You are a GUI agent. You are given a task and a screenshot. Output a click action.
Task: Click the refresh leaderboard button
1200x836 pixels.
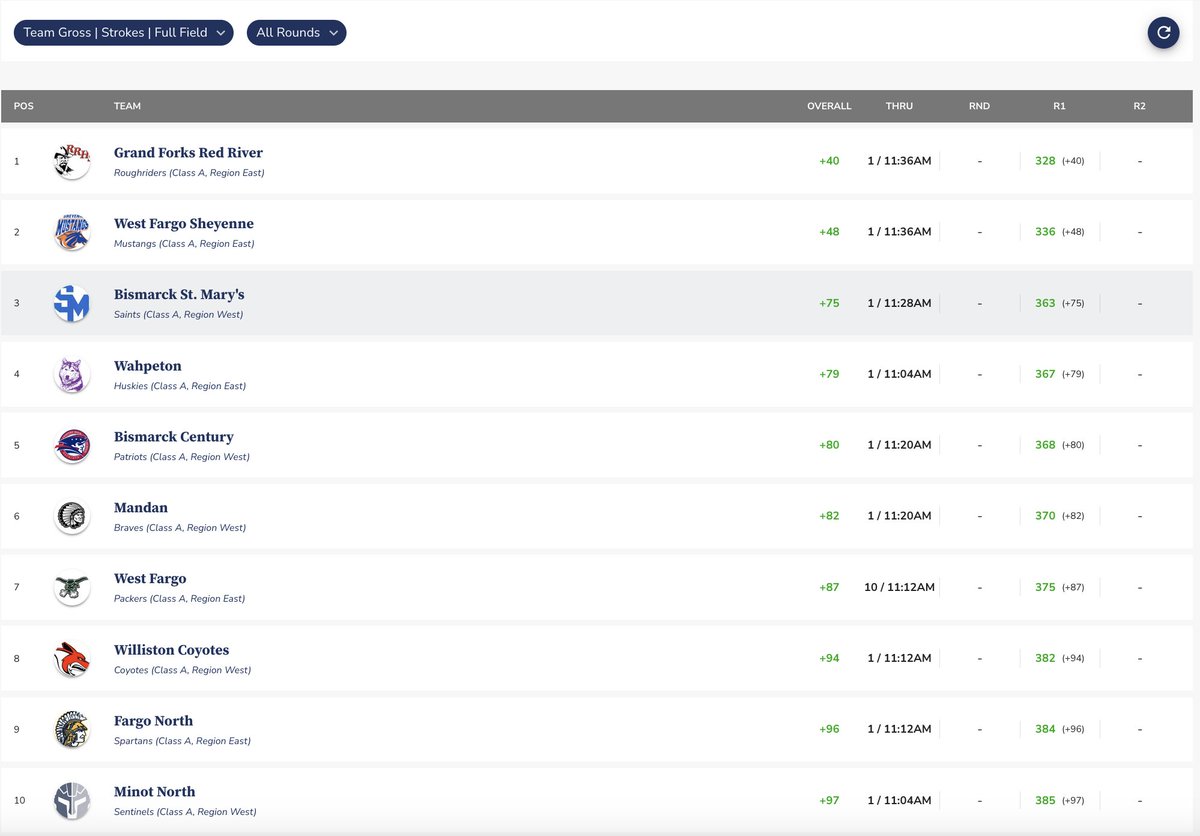(x=1163, y=32)
